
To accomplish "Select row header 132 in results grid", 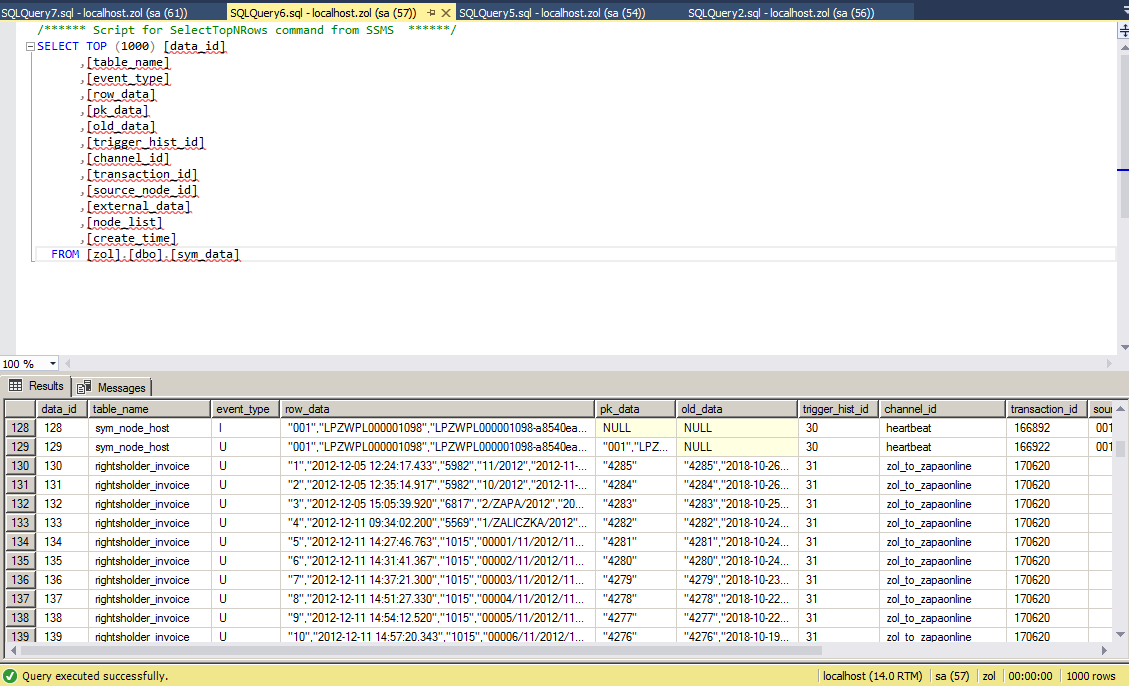I will 20,504.
